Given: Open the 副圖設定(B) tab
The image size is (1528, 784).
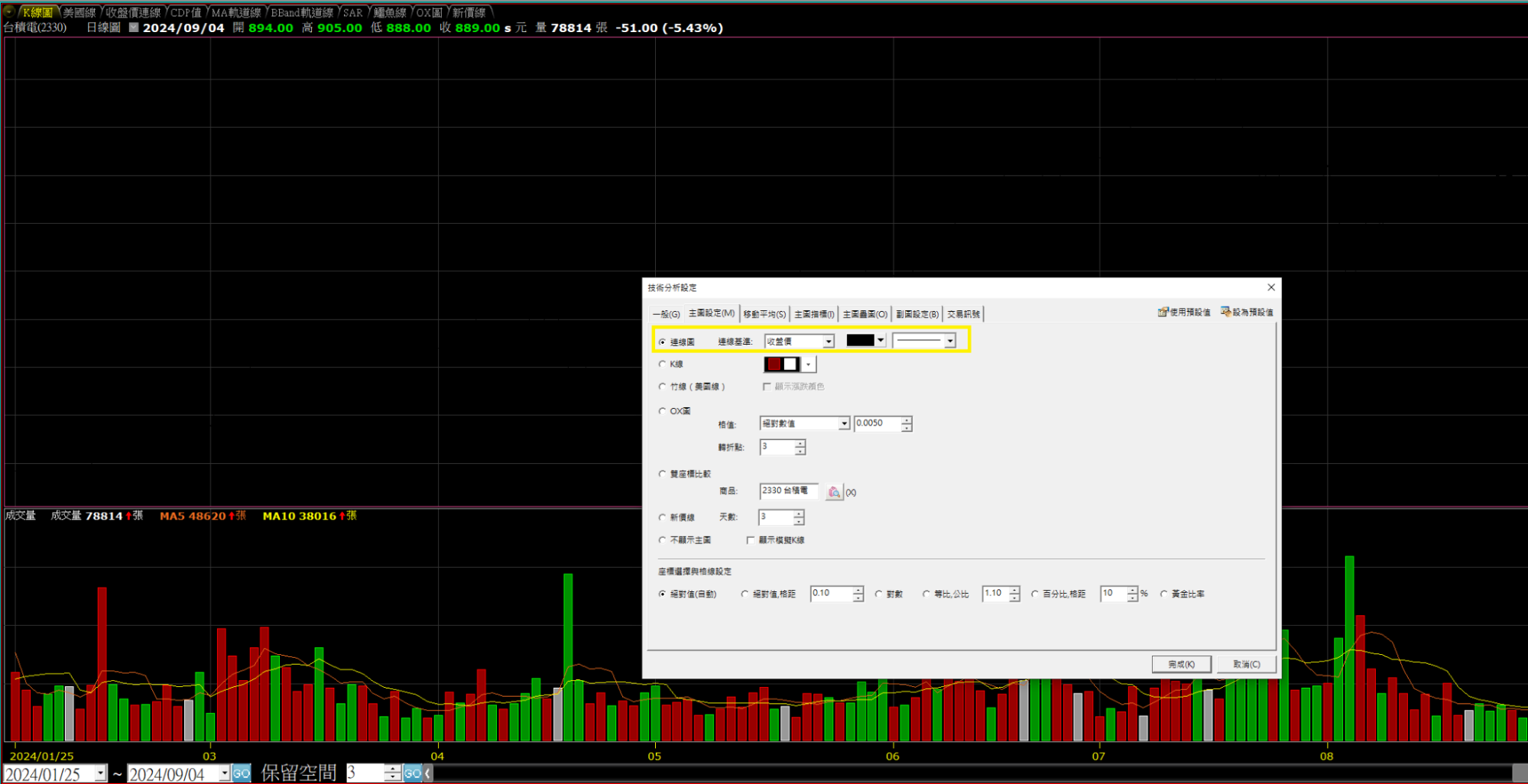Looking at the screenshot, I should [916, 314].
